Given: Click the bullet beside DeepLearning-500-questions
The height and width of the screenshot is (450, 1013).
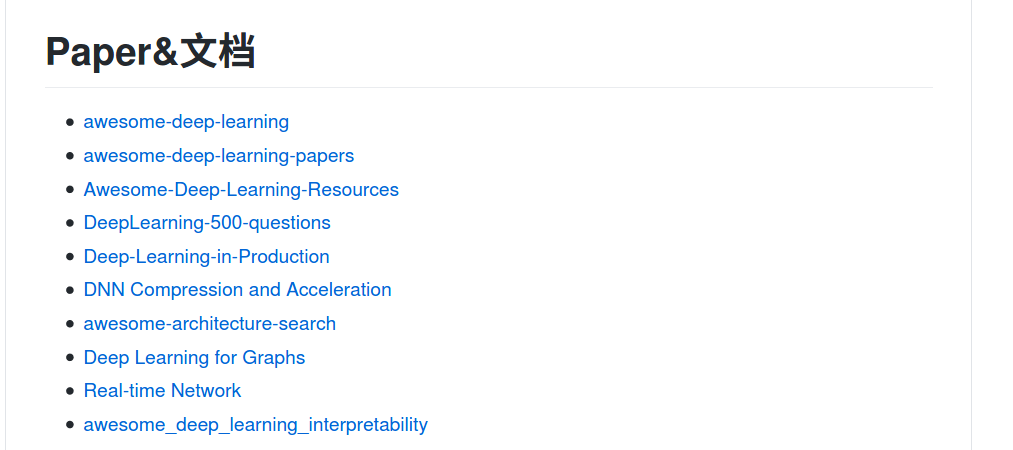Looking at the screenshot, I should click(70, 223).
